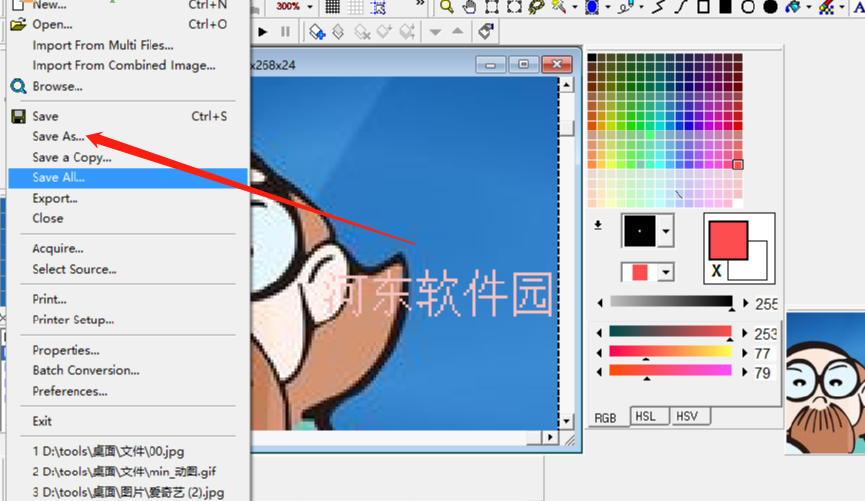Select the lasso selection tool
This screenshot has height=501, width=865.
[x=536, y=7]
